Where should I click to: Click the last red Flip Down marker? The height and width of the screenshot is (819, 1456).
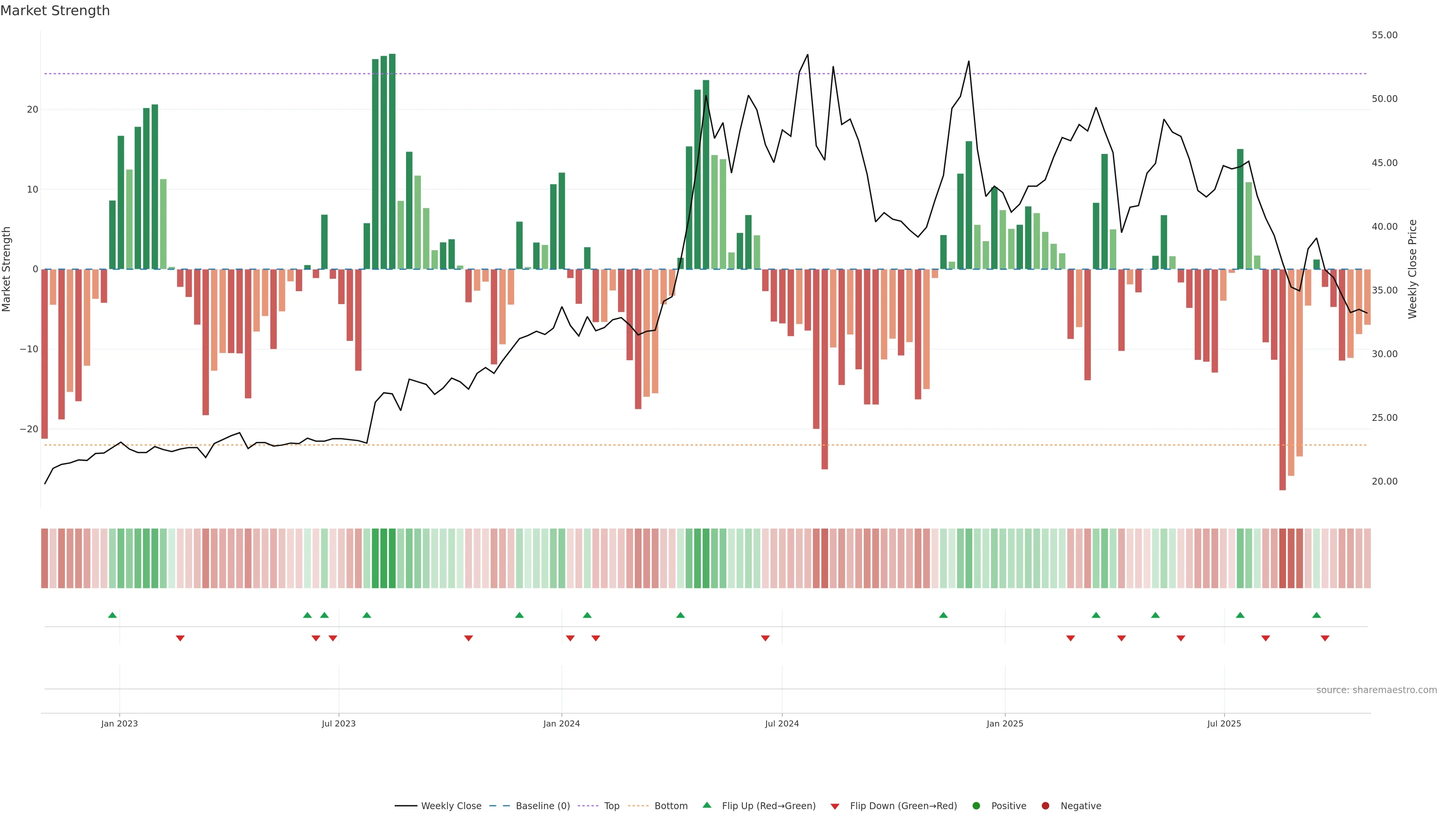tap(1325, 638)
